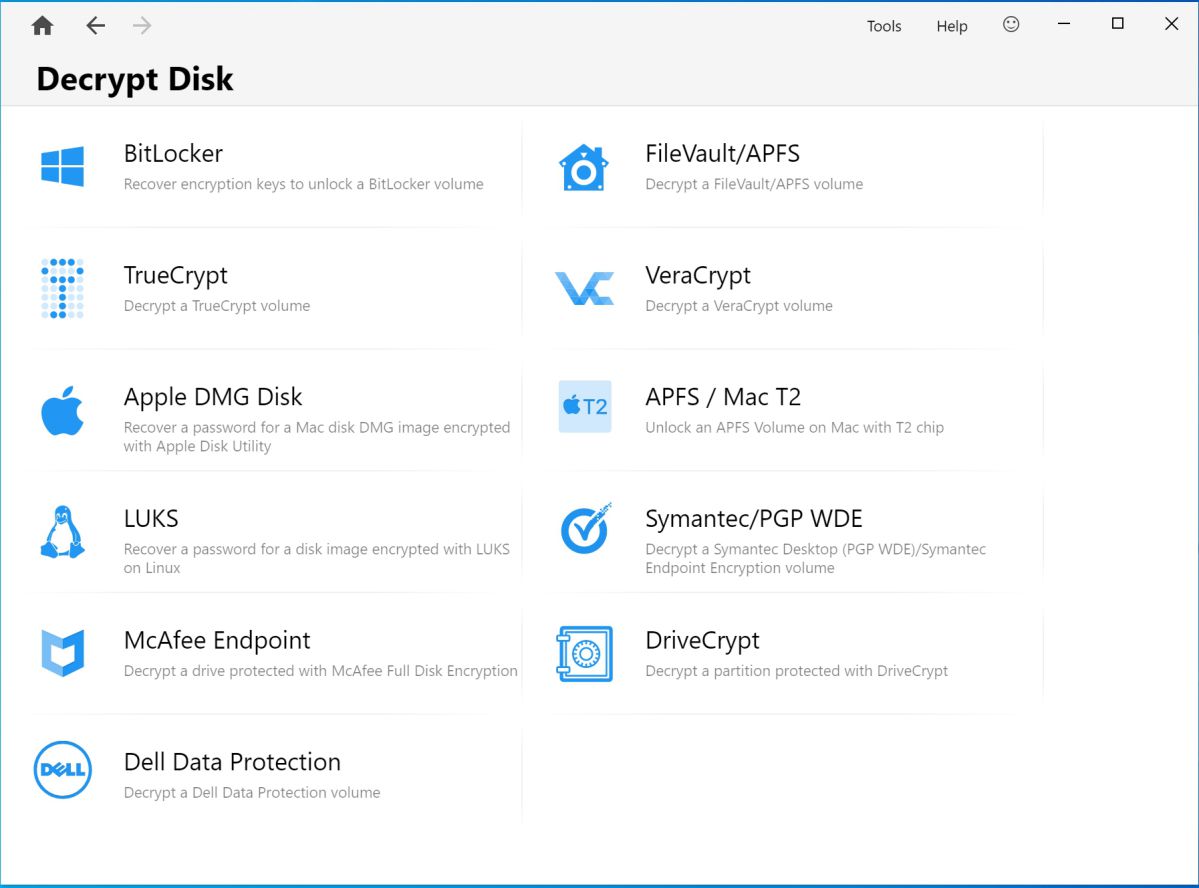Screen dimensions: 1199x888
Task: Click the Dell logo icon
Action: [62, 770]
